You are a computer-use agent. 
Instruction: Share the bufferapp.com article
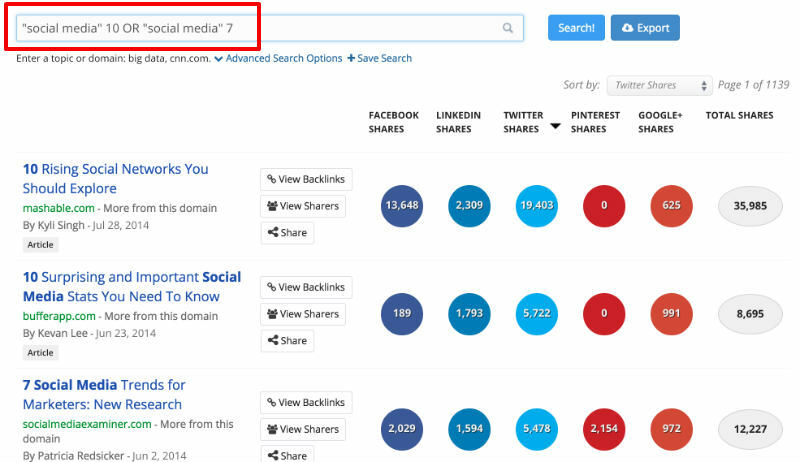click(x=287, y=341)
